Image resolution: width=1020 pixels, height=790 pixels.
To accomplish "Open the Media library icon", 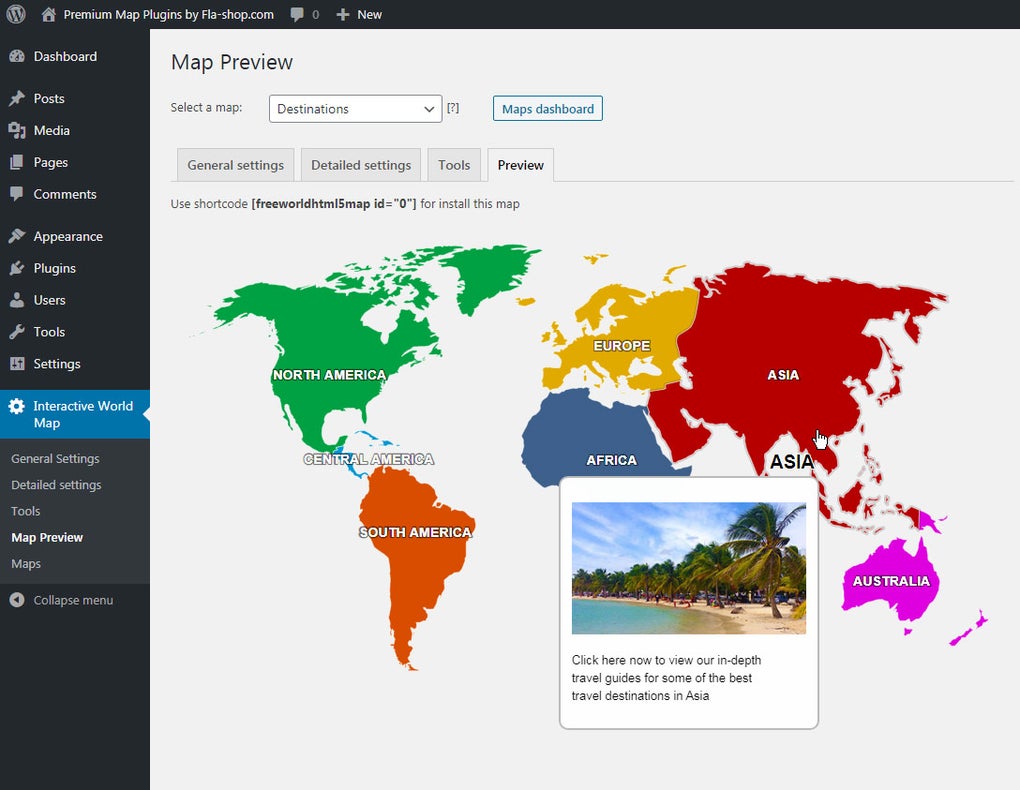I will pos(17,131).
